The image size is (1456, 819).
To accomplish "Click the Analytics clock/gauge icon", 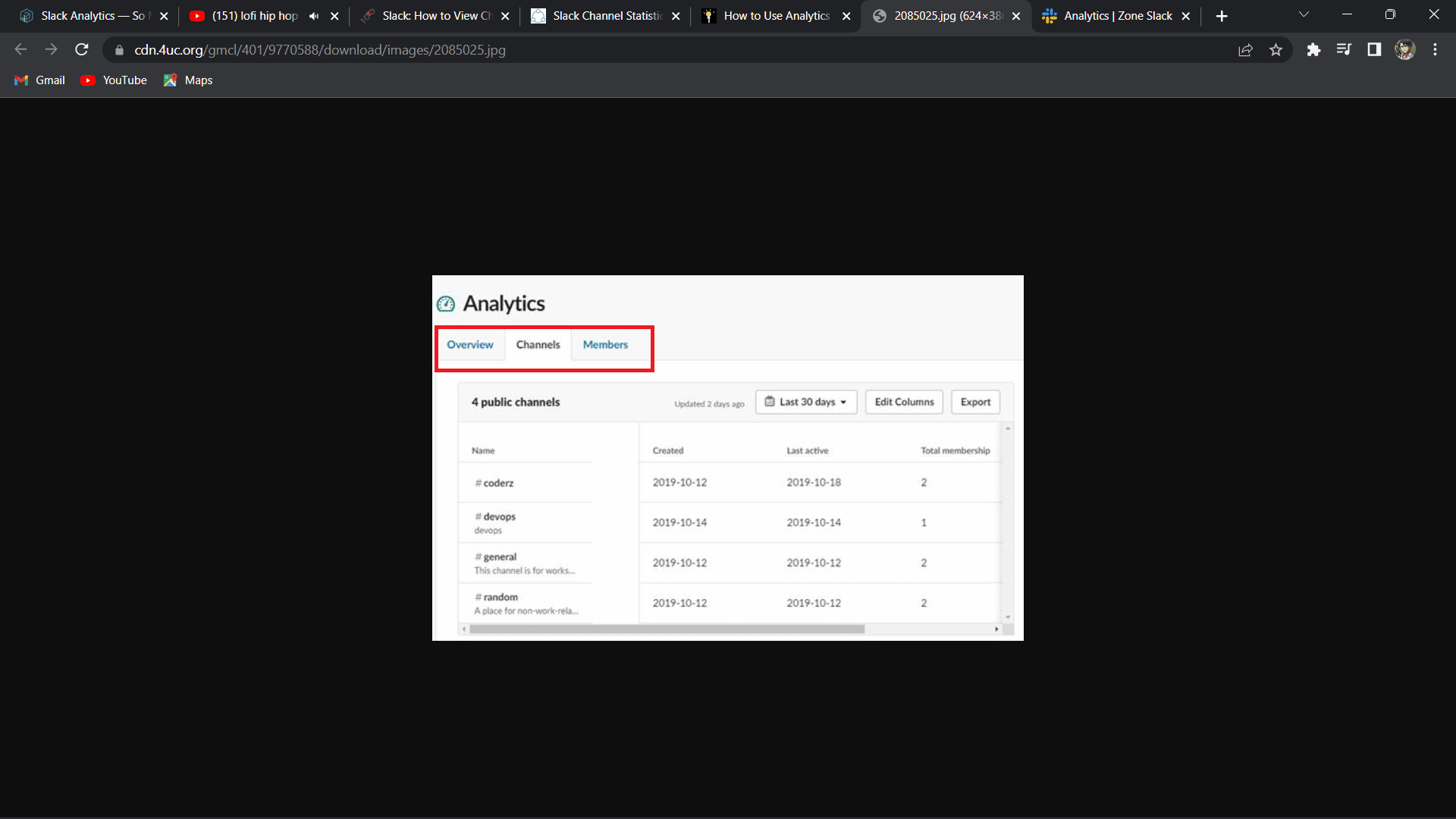I will tap(446, 303).
